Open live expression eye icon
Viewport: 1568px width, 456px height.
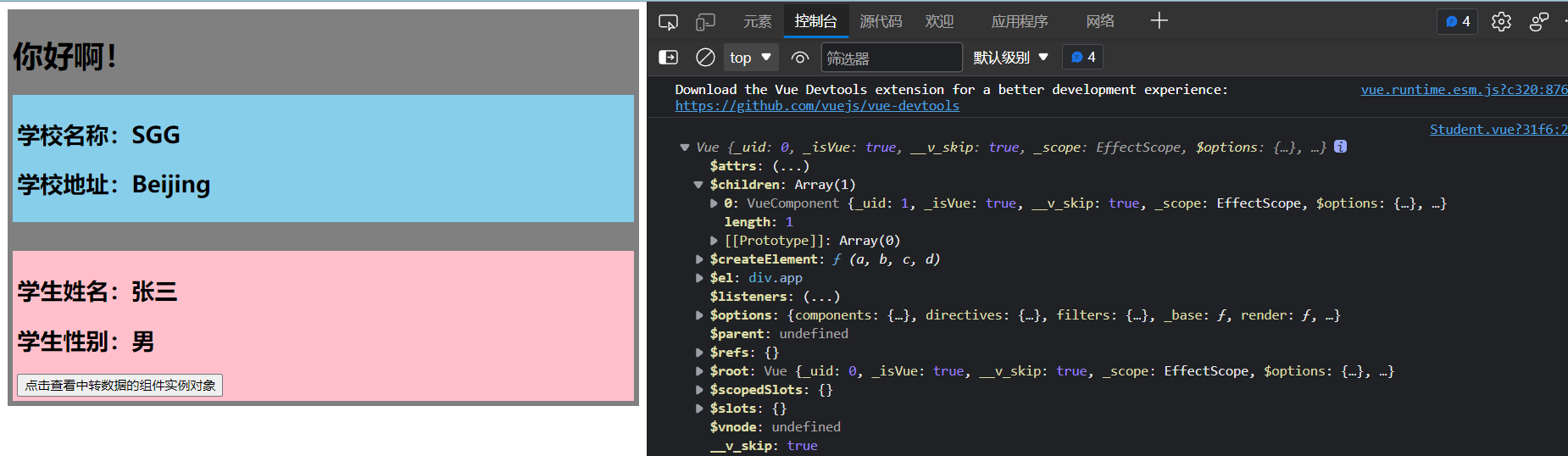coord(799,57)
